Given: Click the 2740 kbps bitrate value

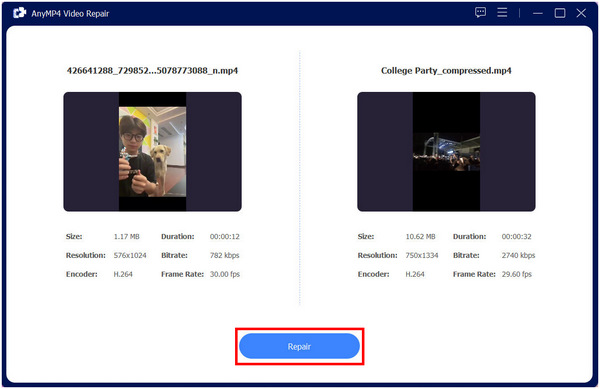Looking at the screenshot, I should pyautogui.click(x=518, y=256).
